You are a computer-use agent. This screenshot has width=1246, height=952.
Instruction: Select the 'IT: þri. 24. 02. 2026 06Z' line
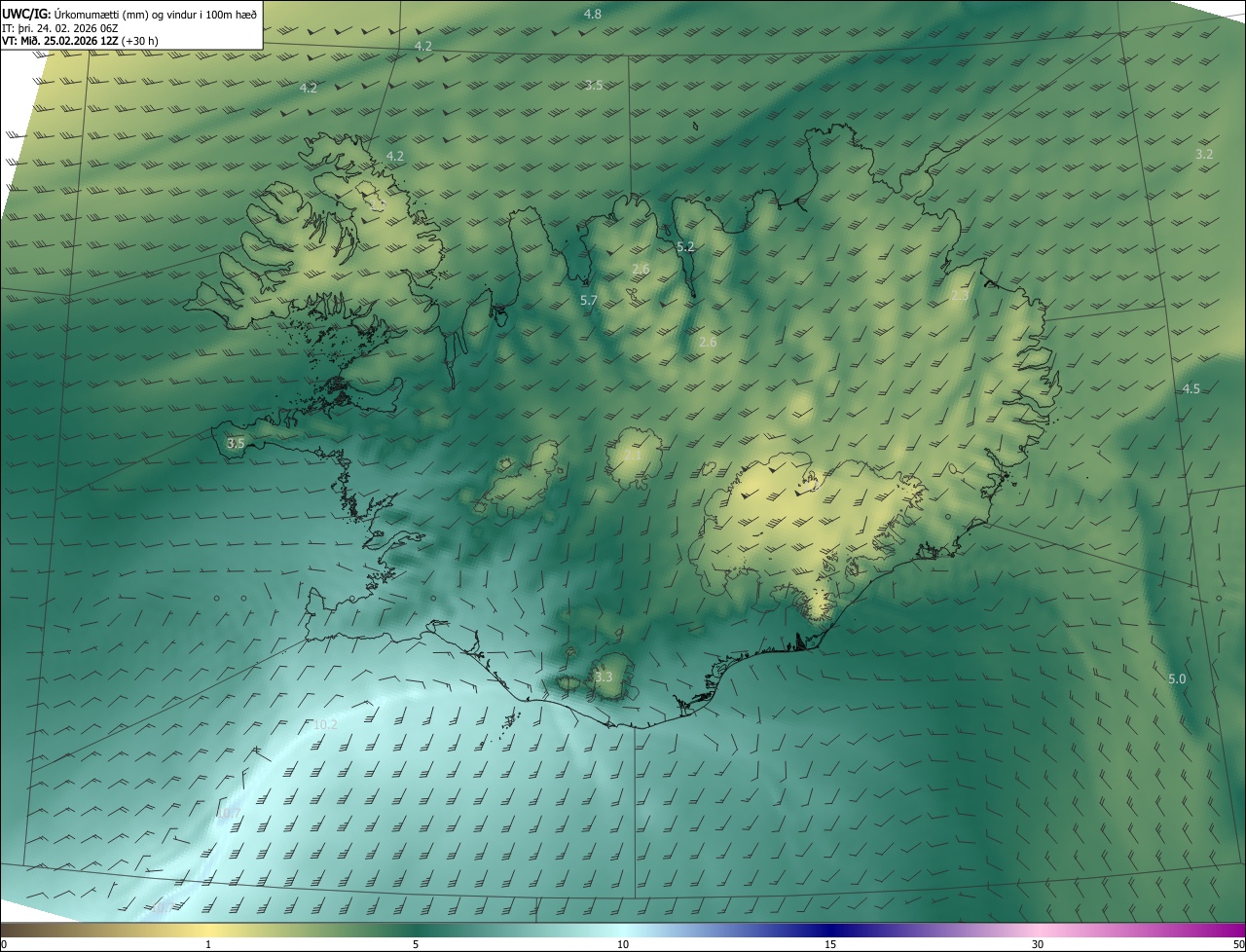[60, 27]
